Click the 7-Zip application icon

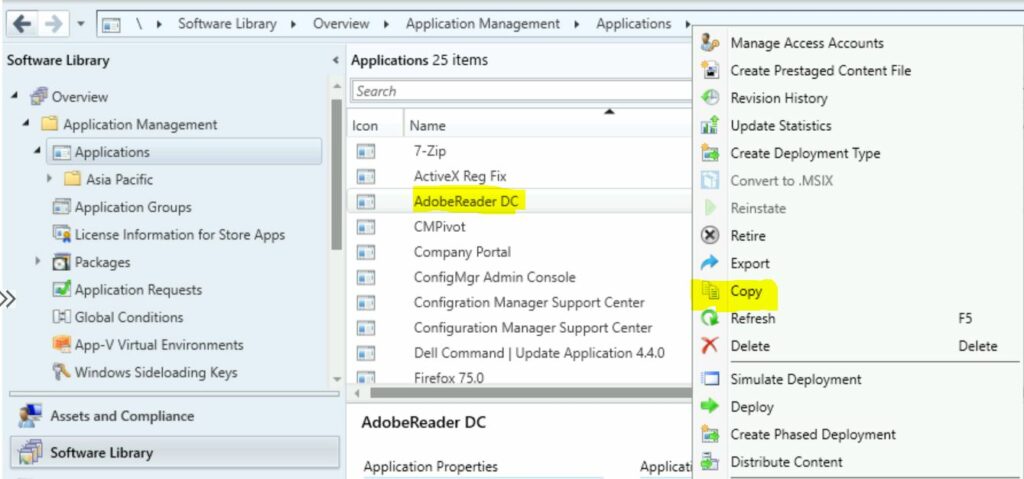tap(366, 152)
